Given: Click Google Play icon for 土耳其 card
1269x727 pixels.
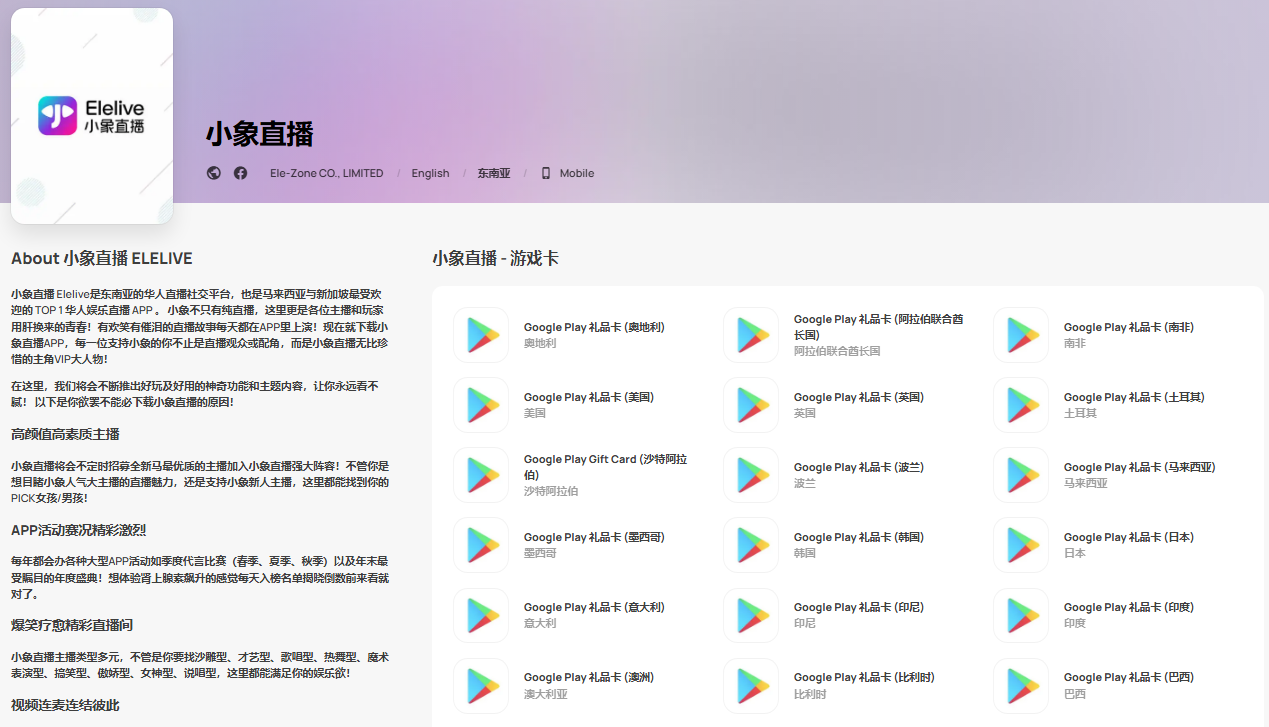Looking at the screenshot, I should (x=1021, y=405).
